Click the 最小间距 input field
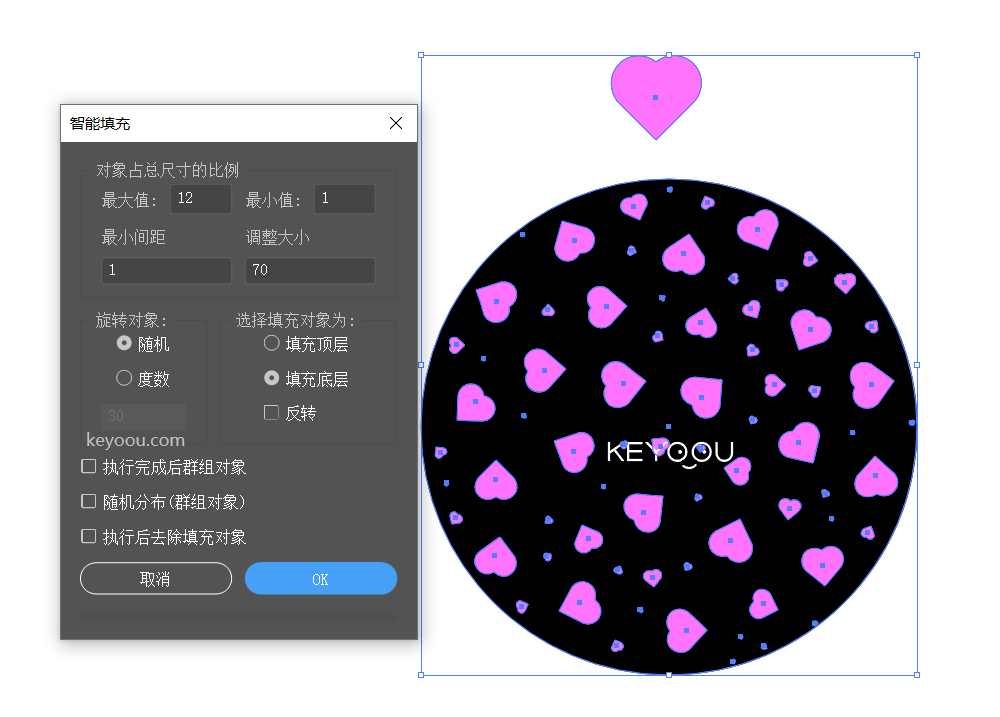 [x=166, y=270]
